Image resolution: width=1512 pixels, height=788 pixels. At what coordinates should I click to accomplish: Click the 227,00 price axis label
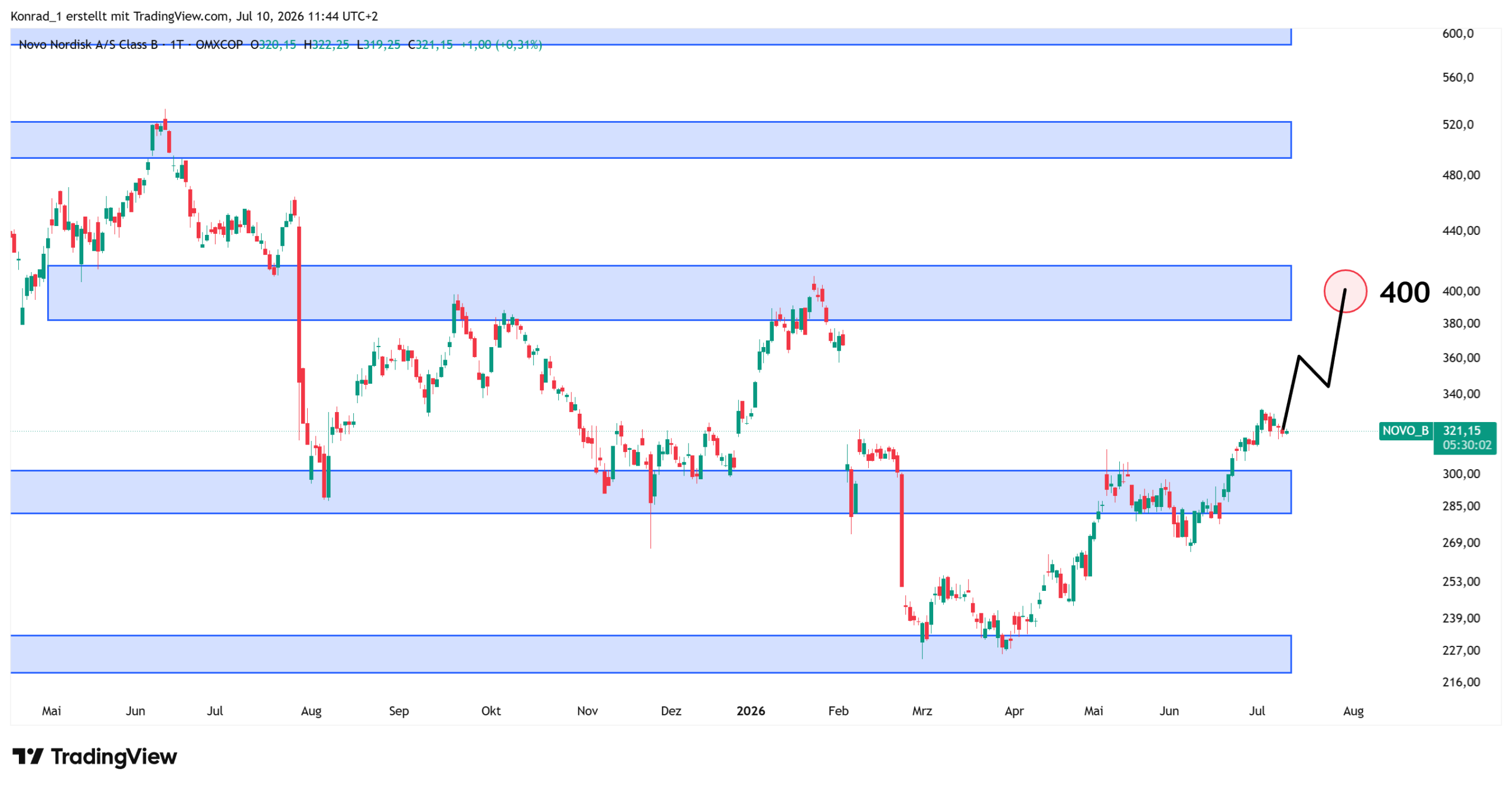1461,650
